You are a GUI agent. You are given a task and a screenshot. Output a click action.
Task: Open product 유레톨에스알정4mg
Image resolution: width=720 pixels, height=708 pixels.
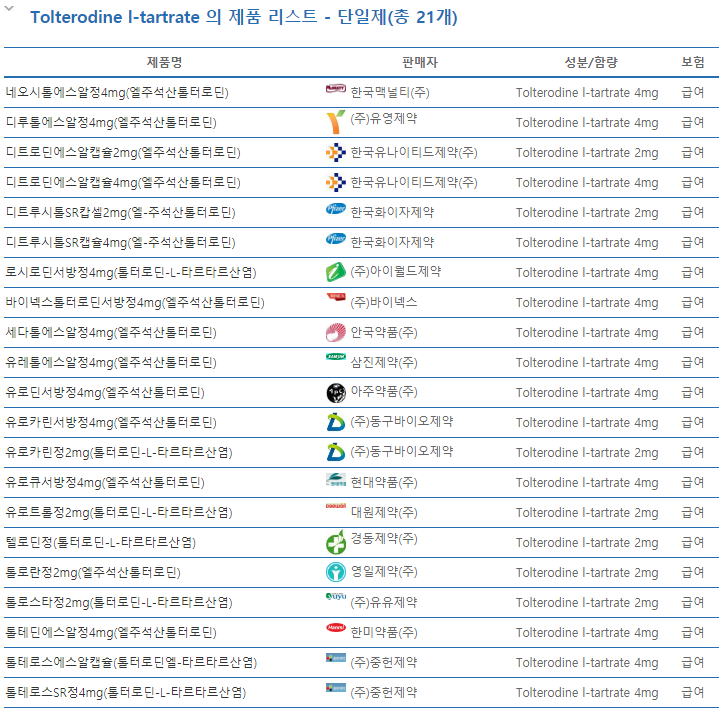click(111, 363)
